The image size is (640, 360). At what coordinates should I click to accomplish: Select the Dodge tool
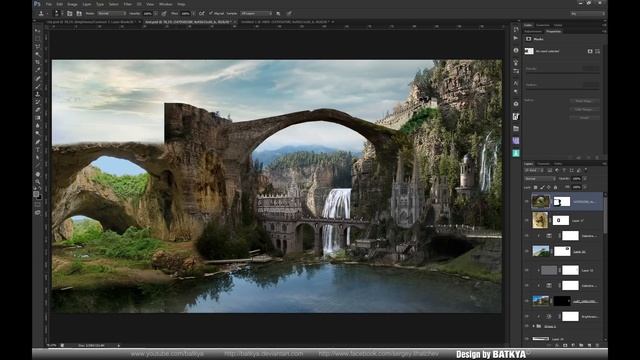pos(38,133)
